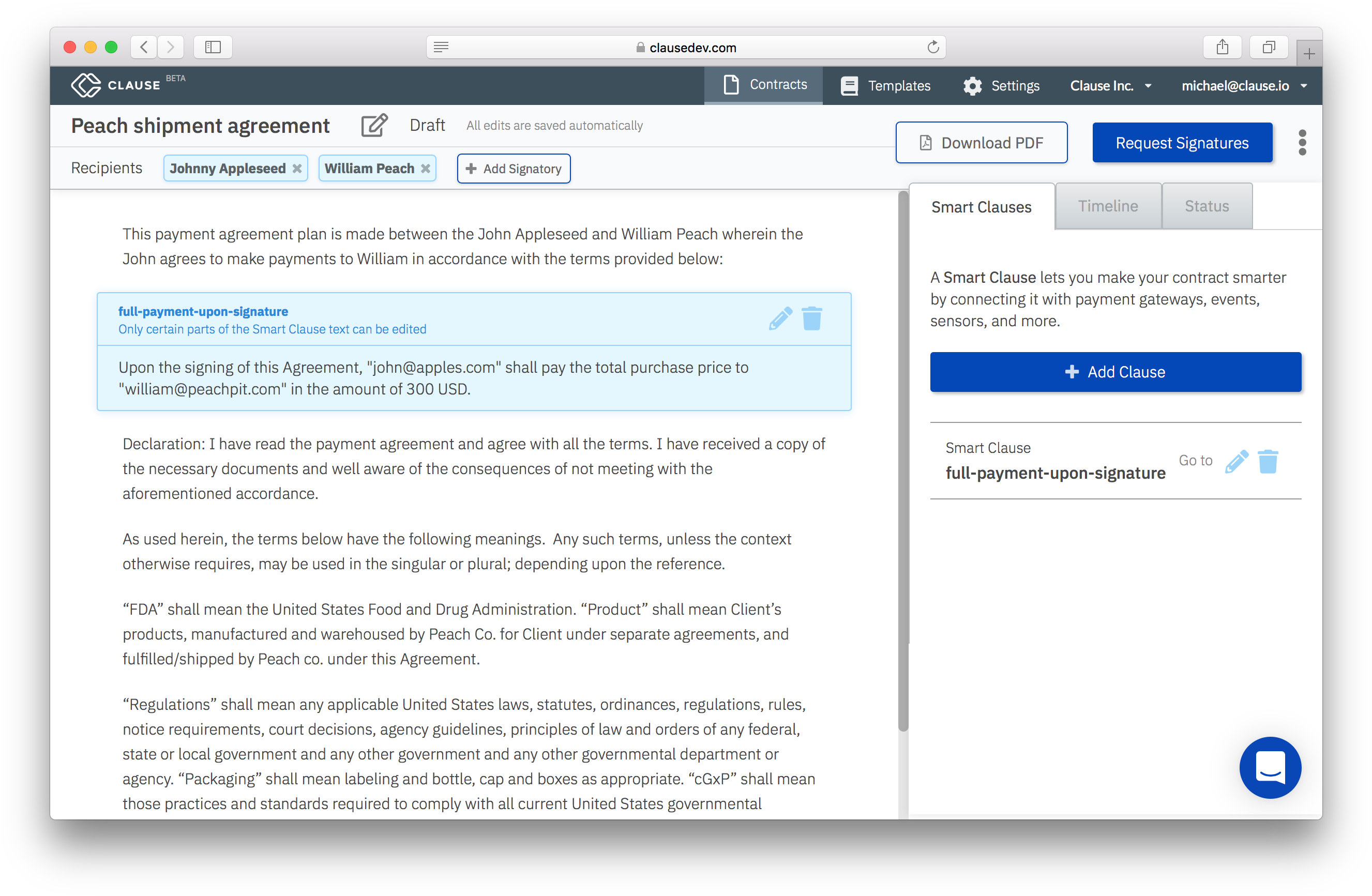Click the Add Clause button
The height and width of the screenshot is (896, 1372).
[x=1115, y=372]
